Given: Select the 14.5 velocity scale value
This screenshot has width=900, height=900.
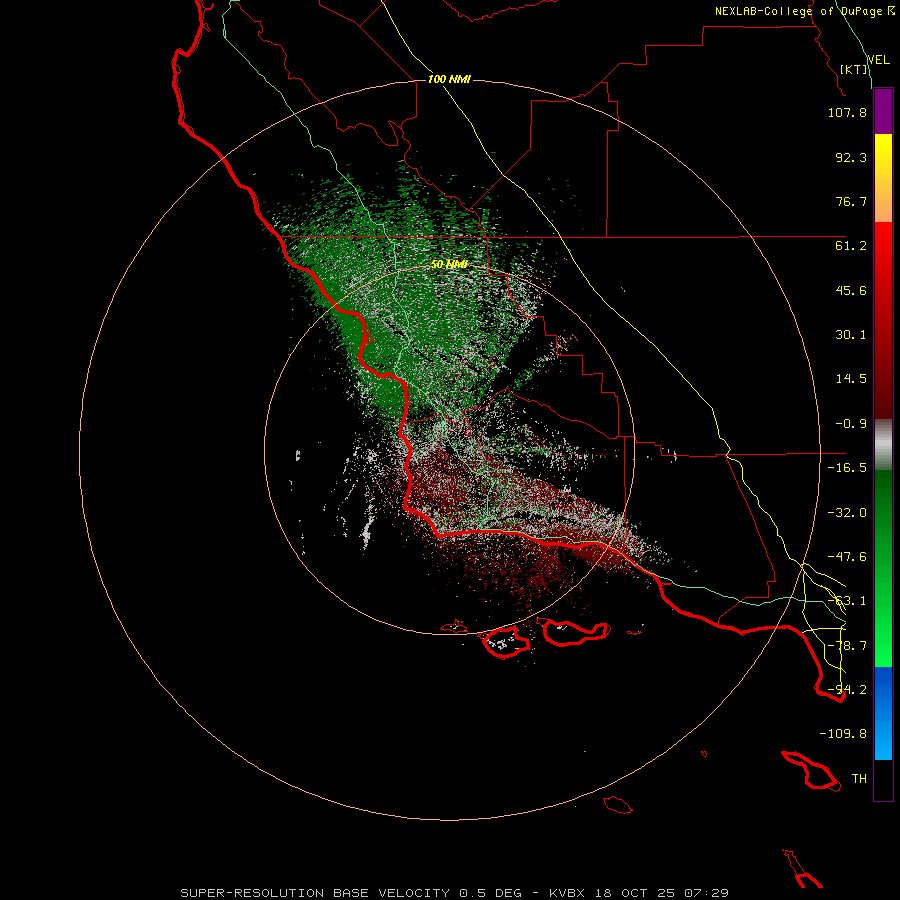Looking at the screenshot, I should pyautogui.click(x=851, y=379).
